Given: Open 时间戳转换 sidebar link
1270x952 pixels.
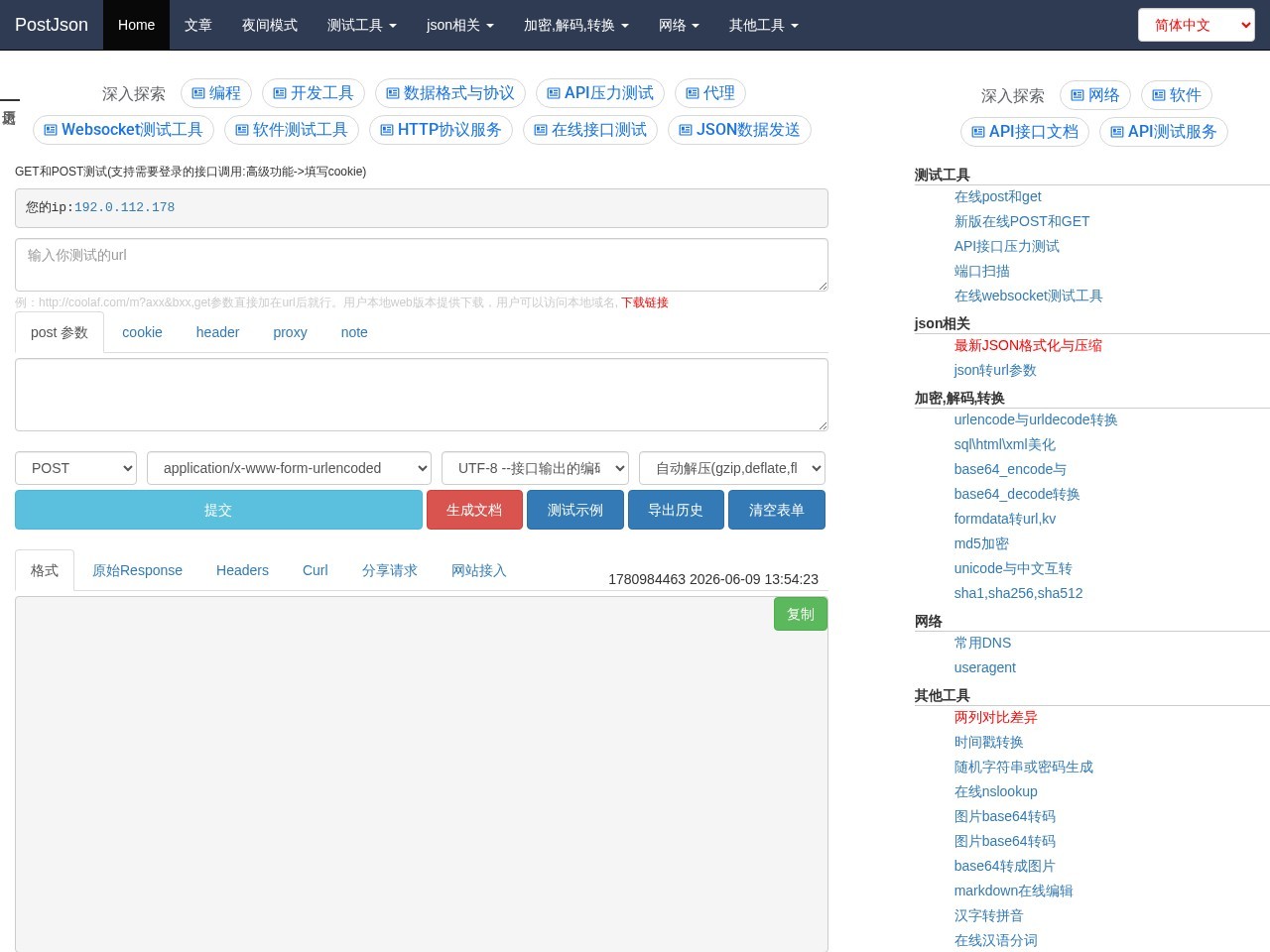Looking at the screenshot, I should pyautogui.click(x=988, y=742).
